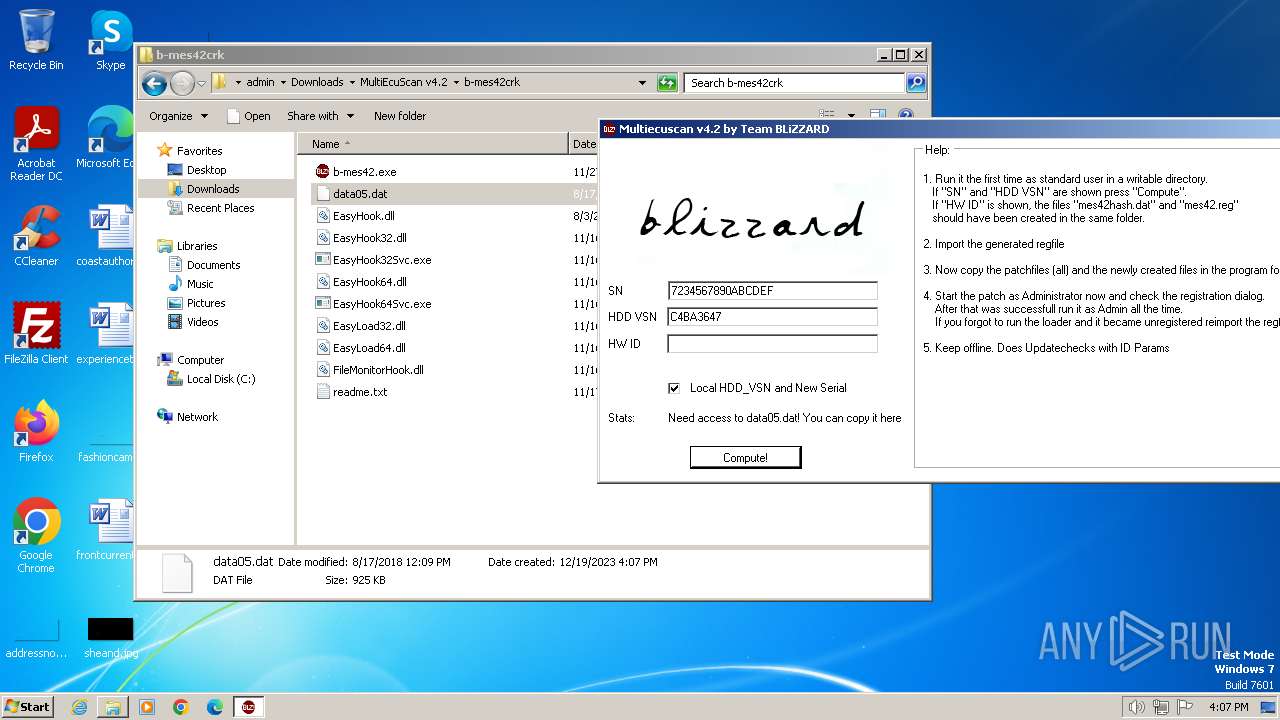Launch Firefox from the desktop
Screen dimensions: 1280x720
[36, 431]
